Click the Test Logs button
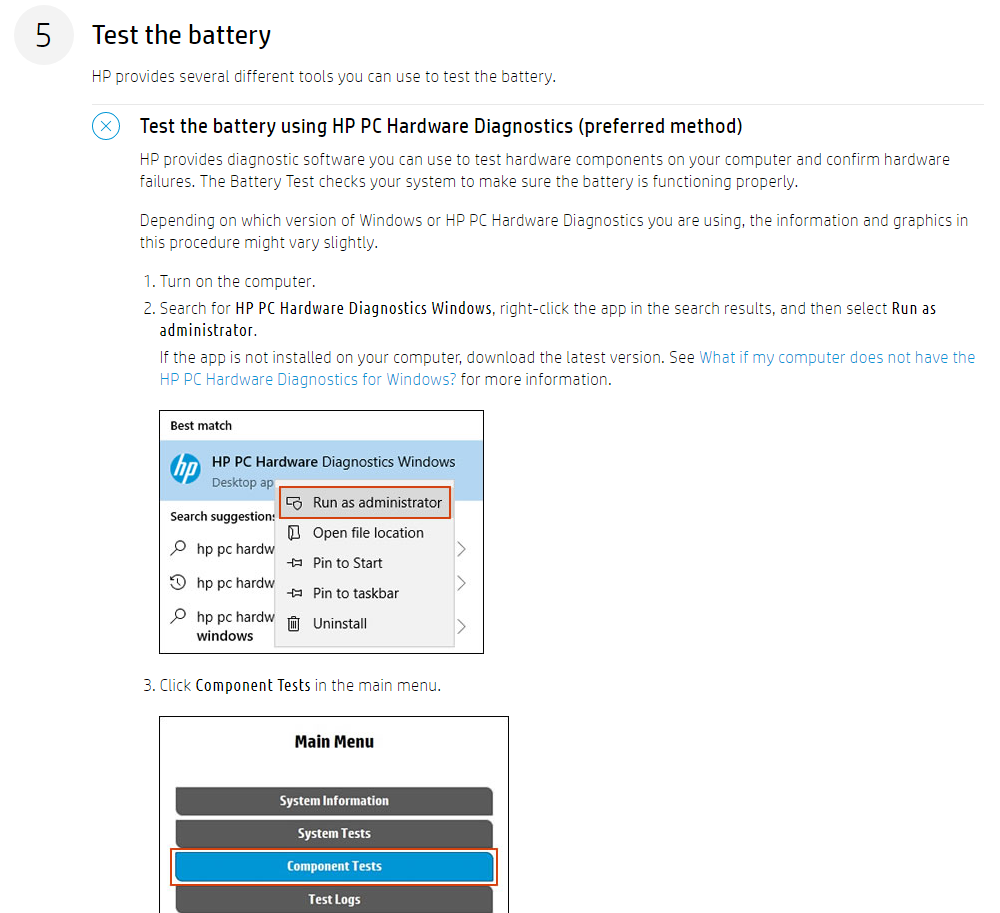Screen dimensions: 1000x913 [x=334, y=898]
